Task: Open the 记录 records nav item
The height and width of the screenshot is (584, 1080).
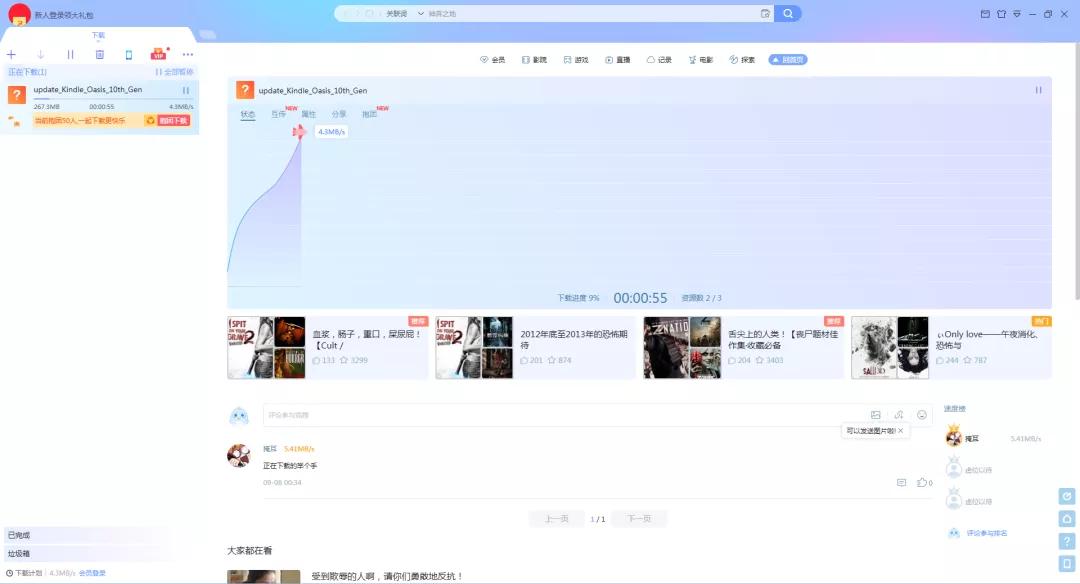Action: pos(659,60)
